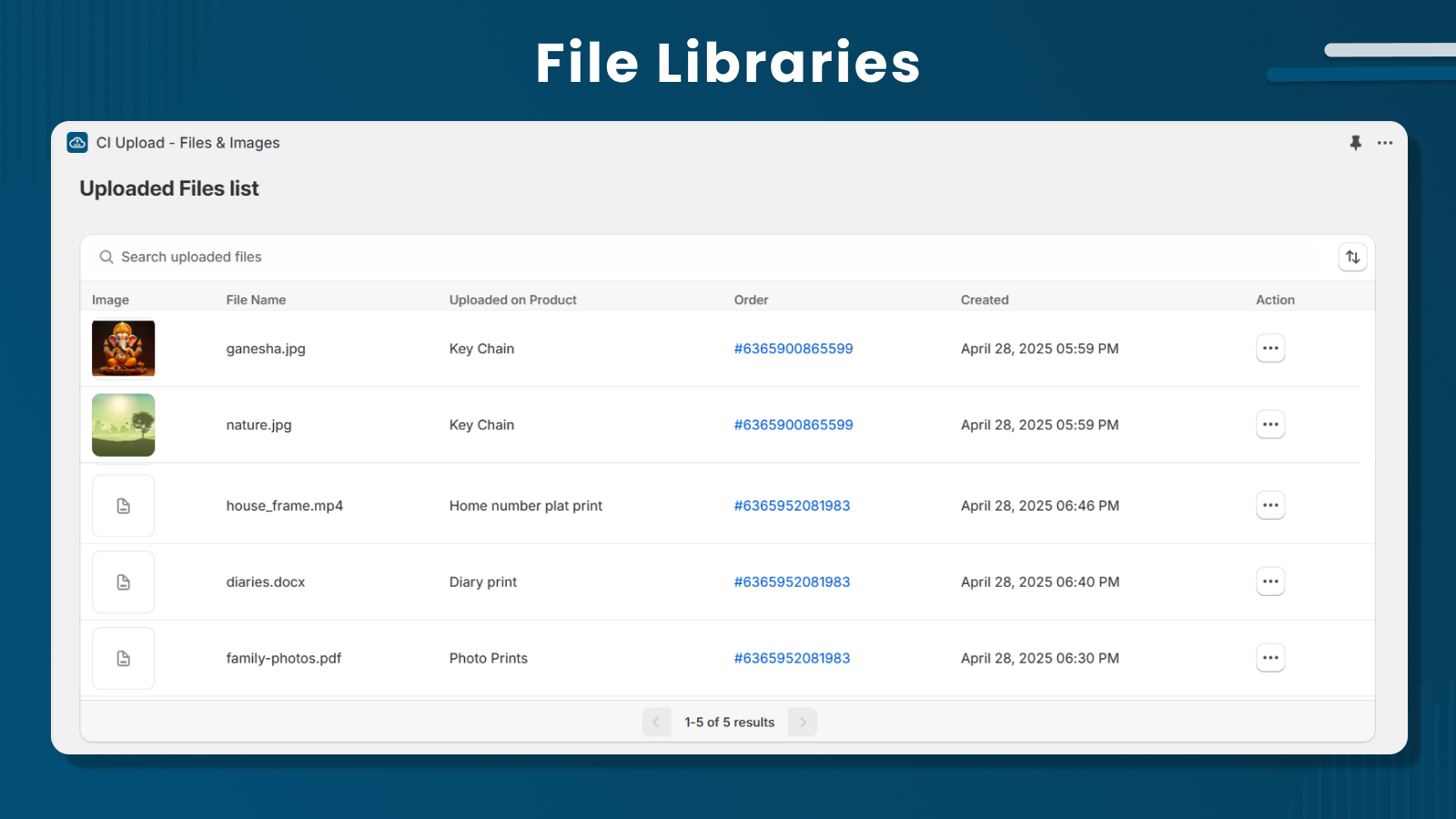Click the CI Upload cloud app icon
This screenshot has height=819, width=1456.
pos(77,143)
